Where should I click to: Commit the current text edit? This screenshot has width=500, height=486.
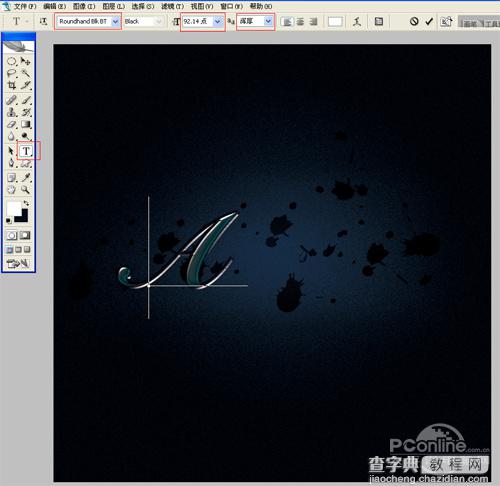click(x=429, y=22)
